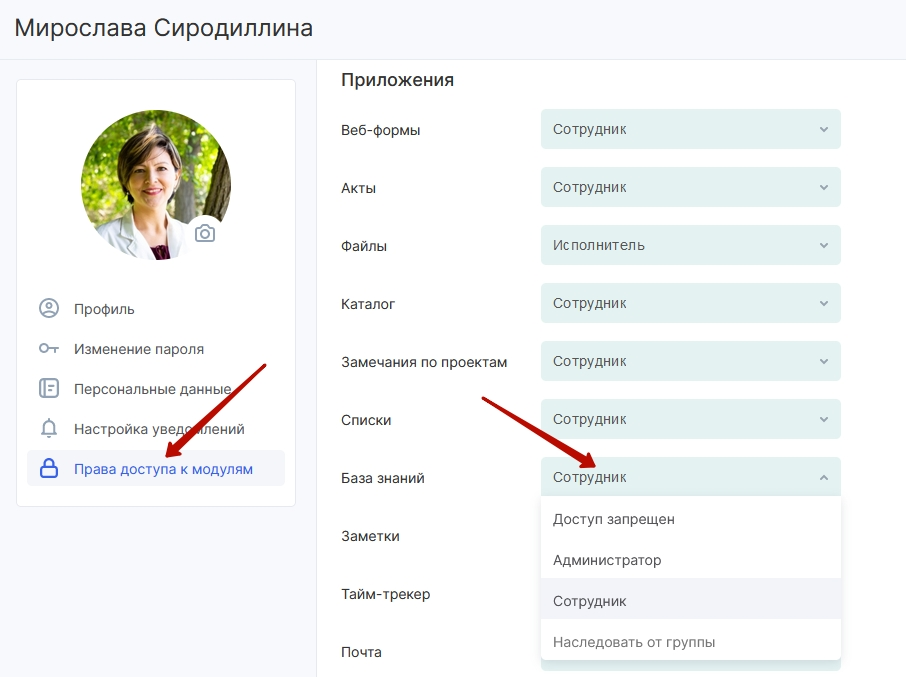Viewport: 906px width, 677px height.
Task: Open Замечания по проектам role dropdown
Action: point(690,361)
